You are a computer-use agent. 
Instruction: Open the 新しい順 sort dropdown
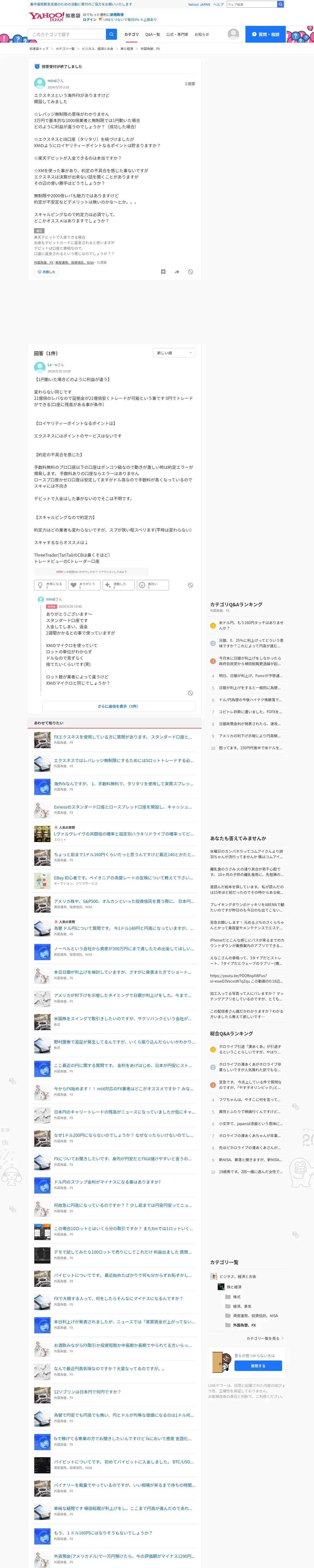tap(174, 353)
